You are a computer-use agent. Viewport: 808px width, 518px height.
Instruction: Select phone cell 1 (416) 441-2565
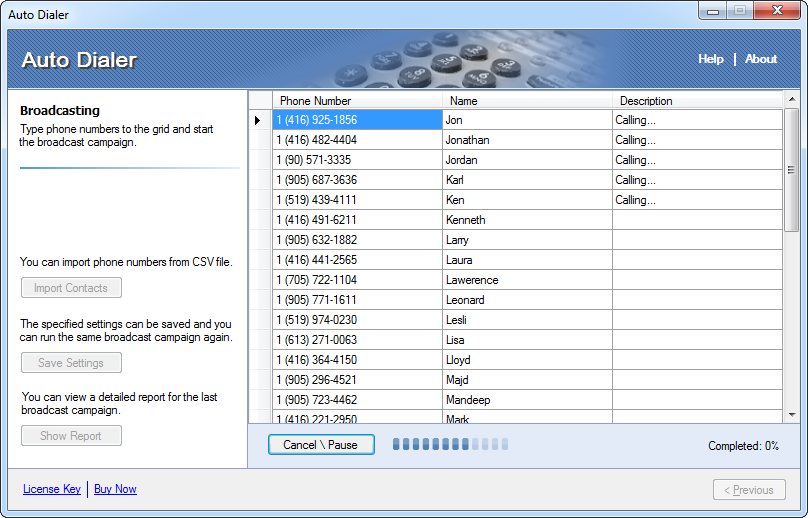click(357, 260)
